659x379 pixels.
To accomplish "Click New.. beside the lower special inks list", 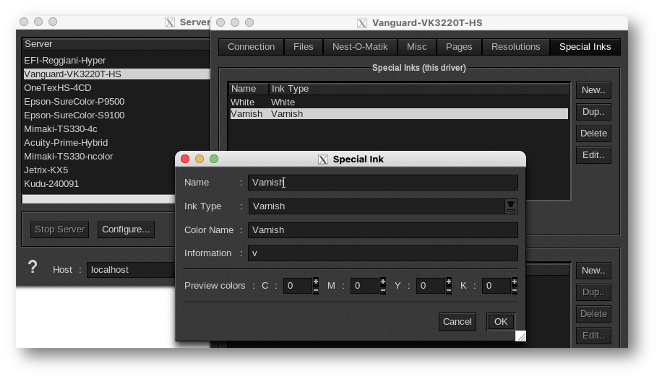I will pyautogui.click(x=593, y=271).
